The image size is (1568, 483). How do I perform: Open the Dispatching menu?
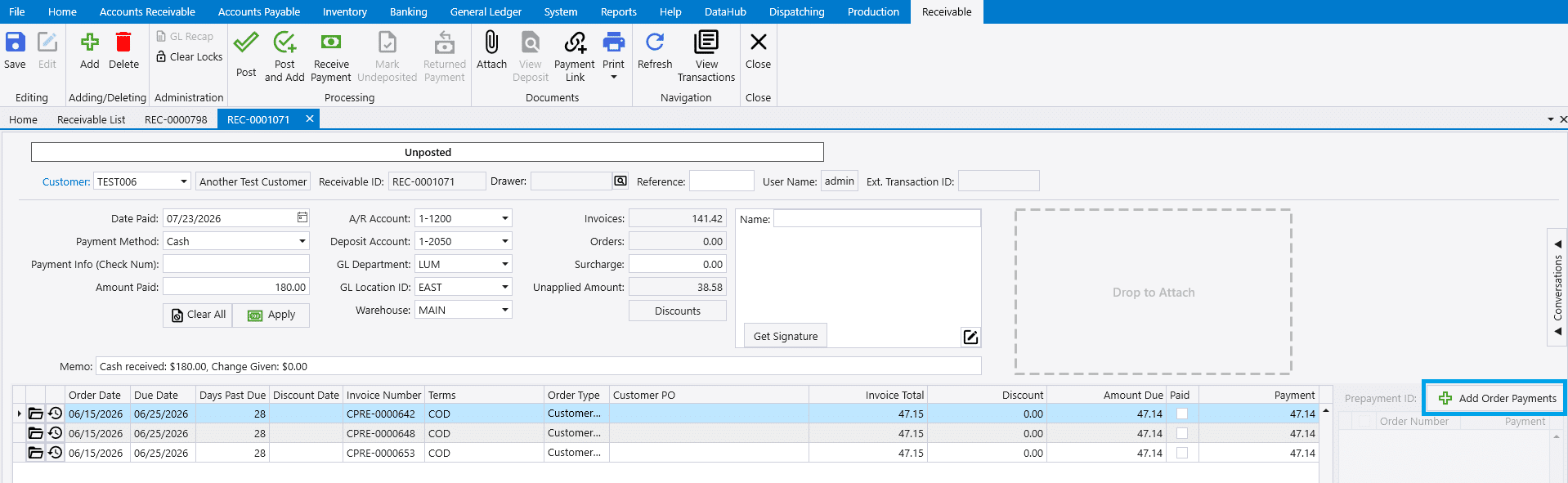(796, 11)
